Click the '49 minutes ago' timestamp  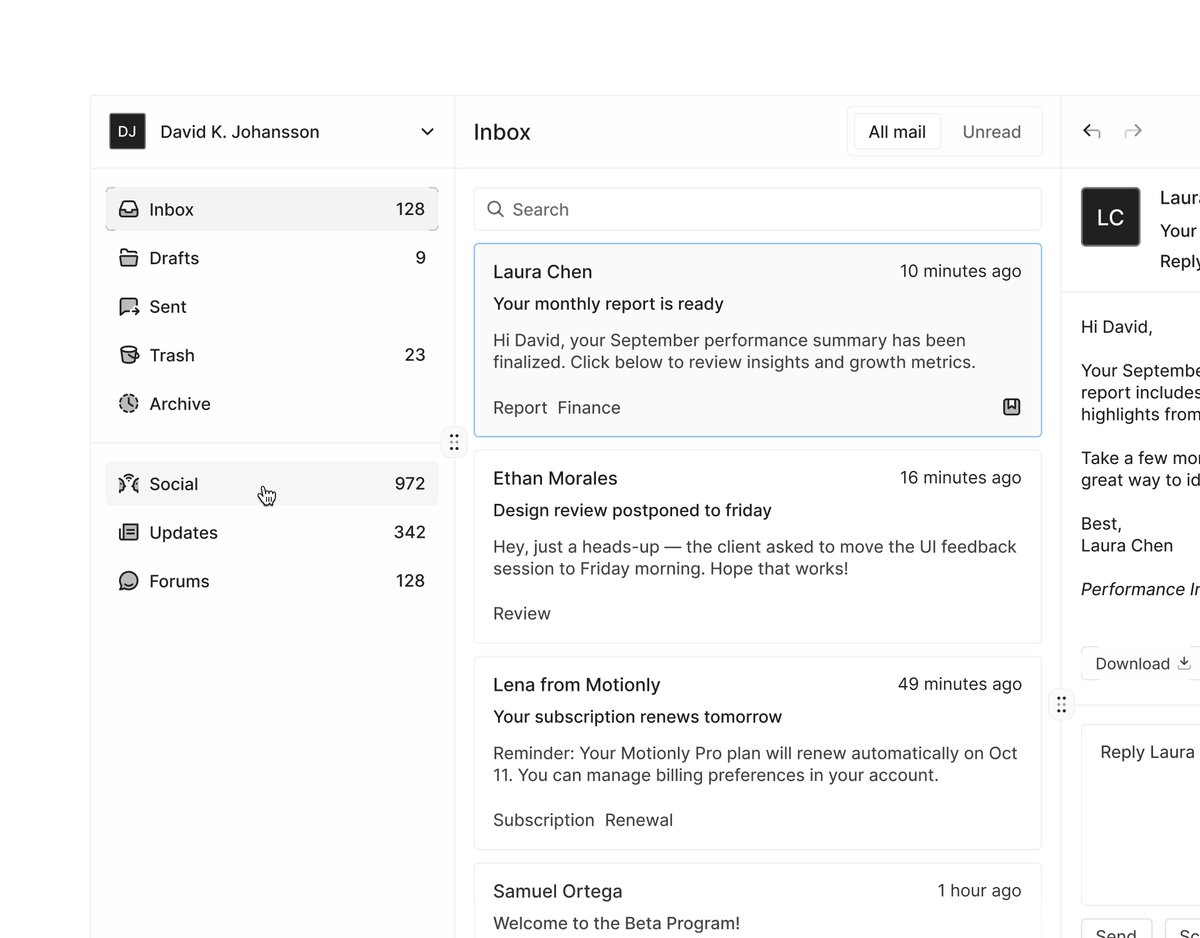pos(960,684)
